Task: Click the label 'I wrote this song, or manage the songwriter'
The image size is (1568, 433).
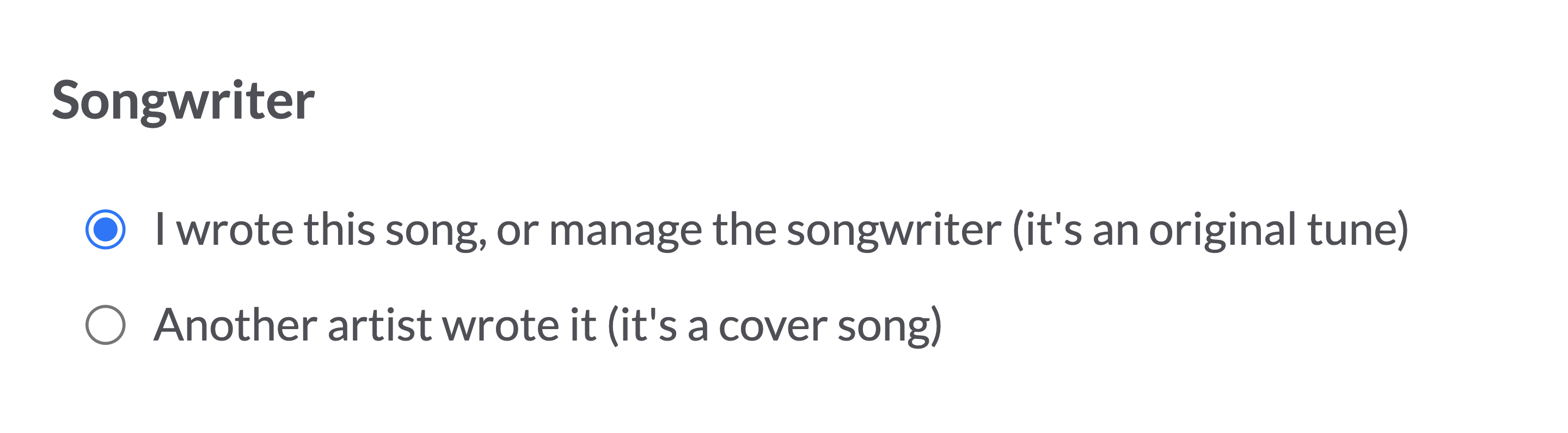Action: click(x=577, y=230)
